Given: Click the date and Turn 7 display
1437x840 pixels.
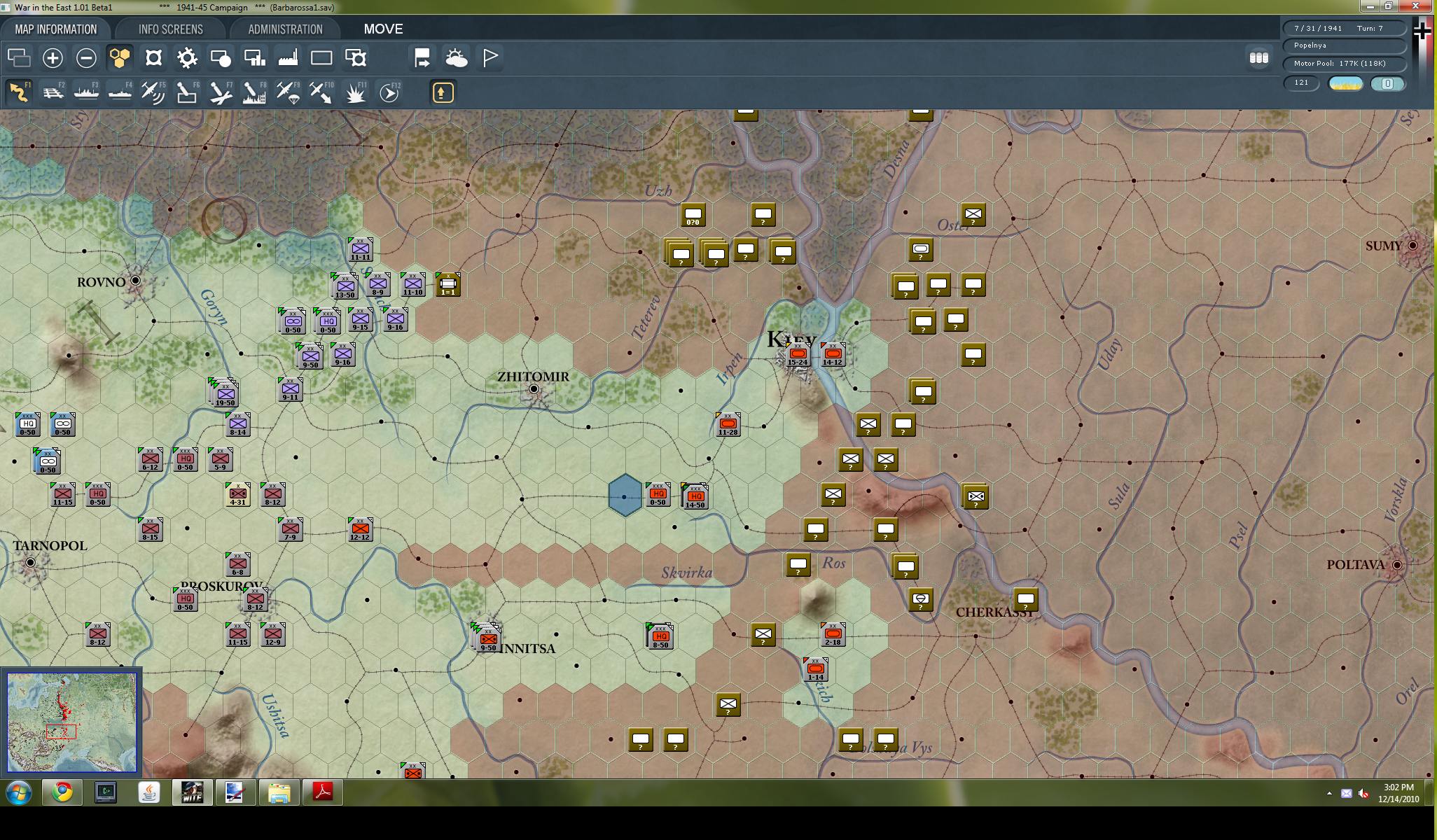Looking at the screenshot, I should pos(1345,29).
